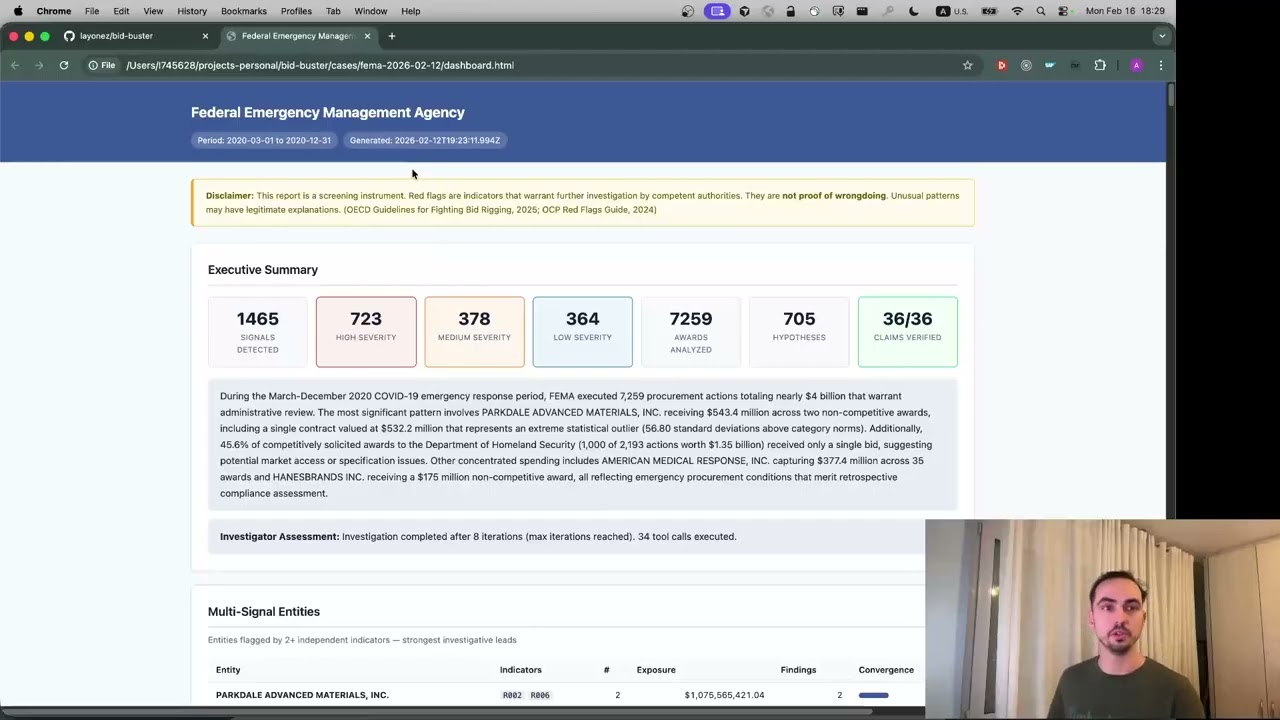Click the Entity column header
This screenshot has height=720, width=1280.
tap(228, 670)
